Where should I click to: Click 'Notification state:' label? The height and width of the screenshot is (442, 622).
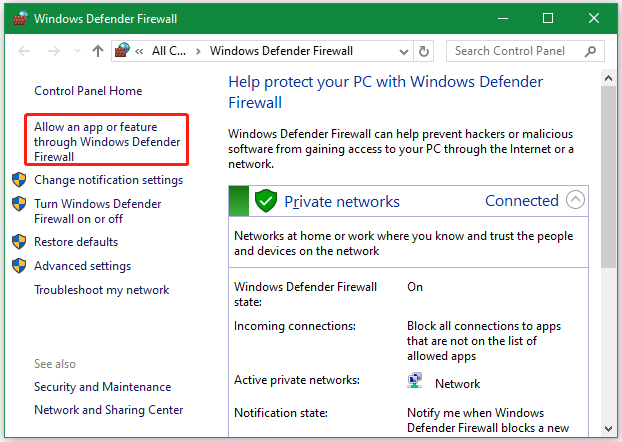281,413
